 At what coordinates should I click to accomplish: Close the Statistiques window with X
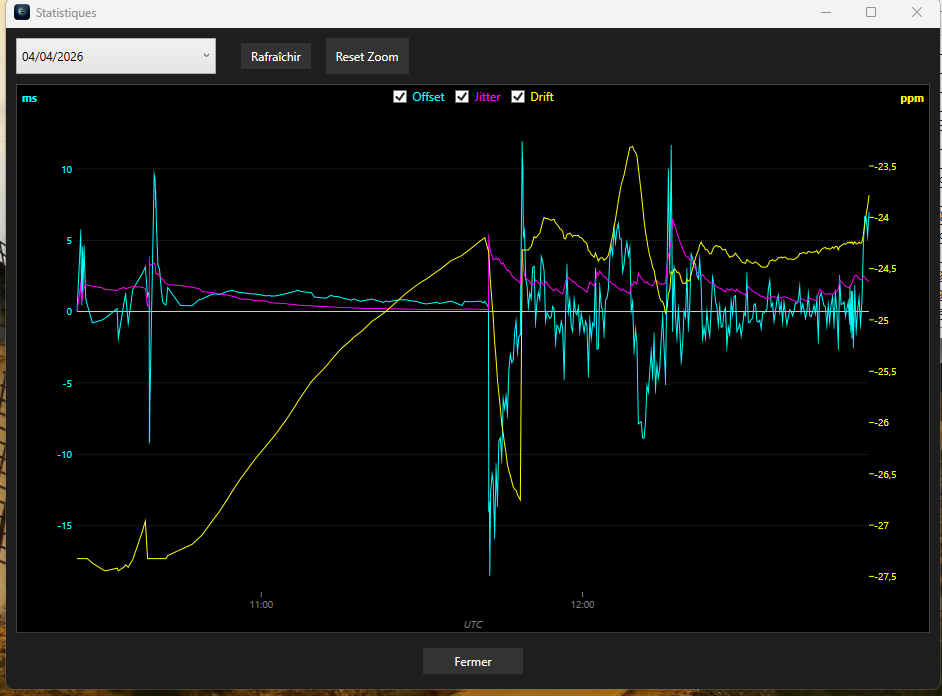917,12
